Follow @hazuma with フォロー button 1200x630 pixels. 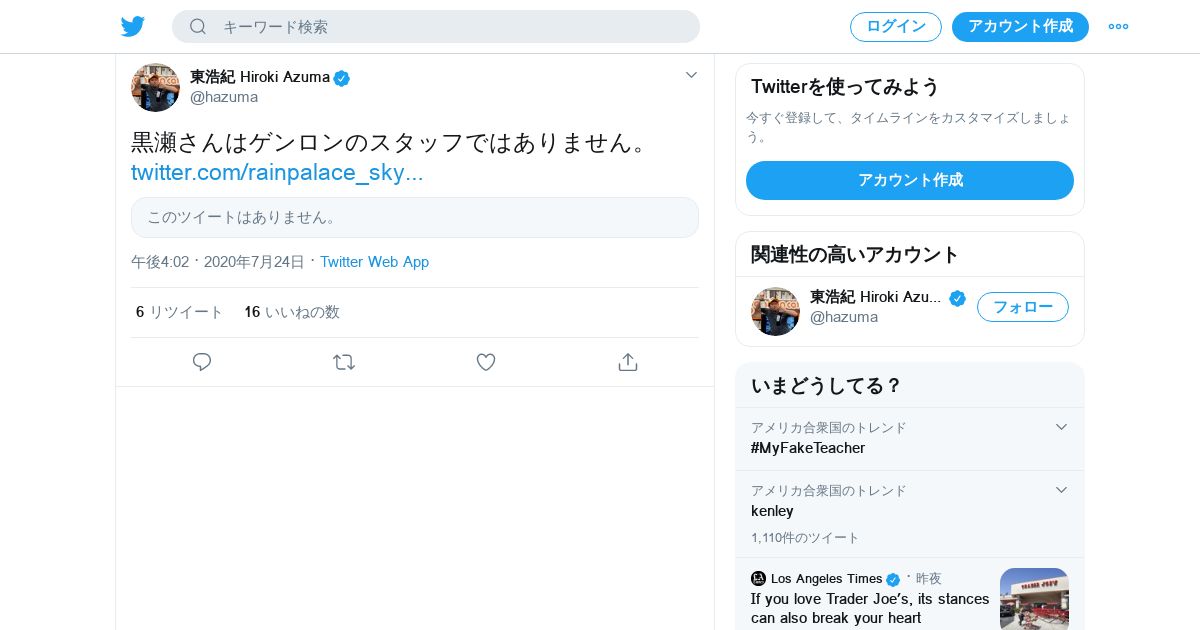tap(1022, 307)
